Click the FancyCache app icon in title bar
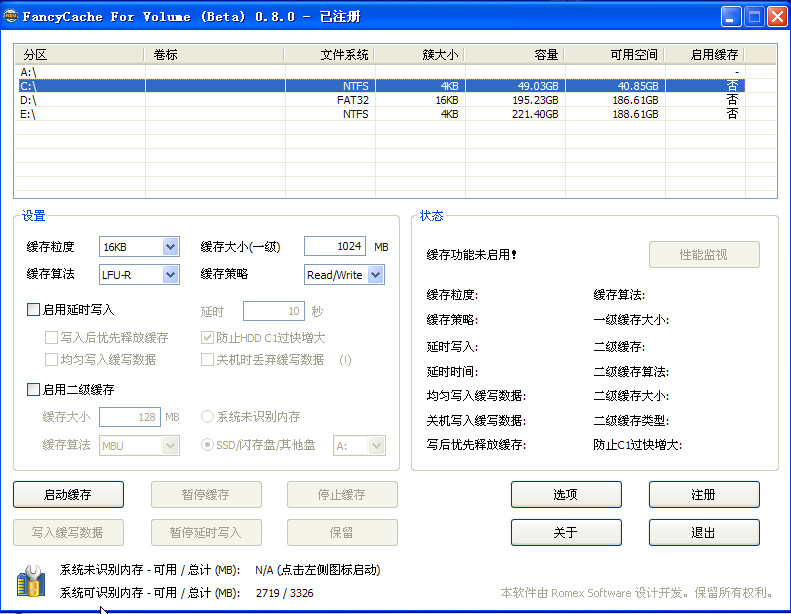Viewport: 791px width, 614px height. point(10,17)
